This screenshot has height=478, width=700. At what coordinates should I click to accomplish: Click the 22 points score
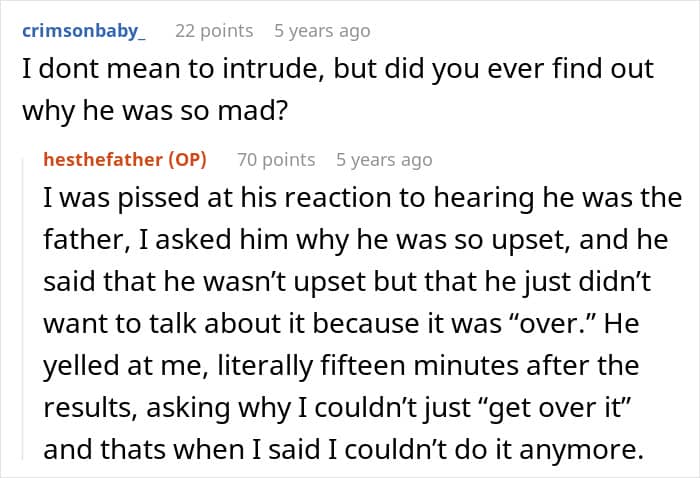coord(212,31)
